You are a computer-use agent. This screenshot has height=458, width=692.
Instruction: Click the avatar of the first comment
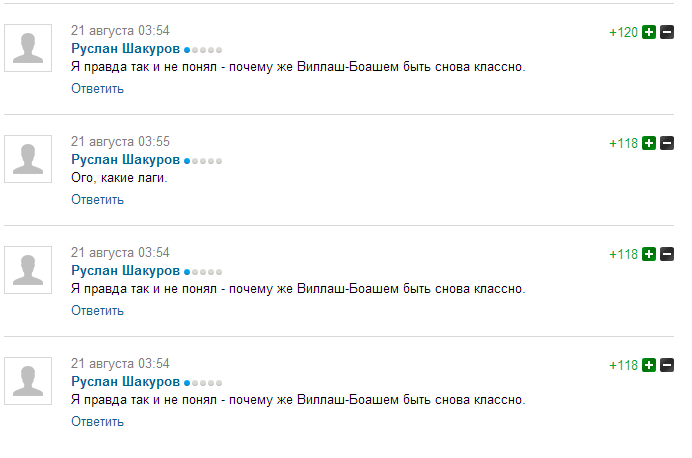click(x=28, y=48)
